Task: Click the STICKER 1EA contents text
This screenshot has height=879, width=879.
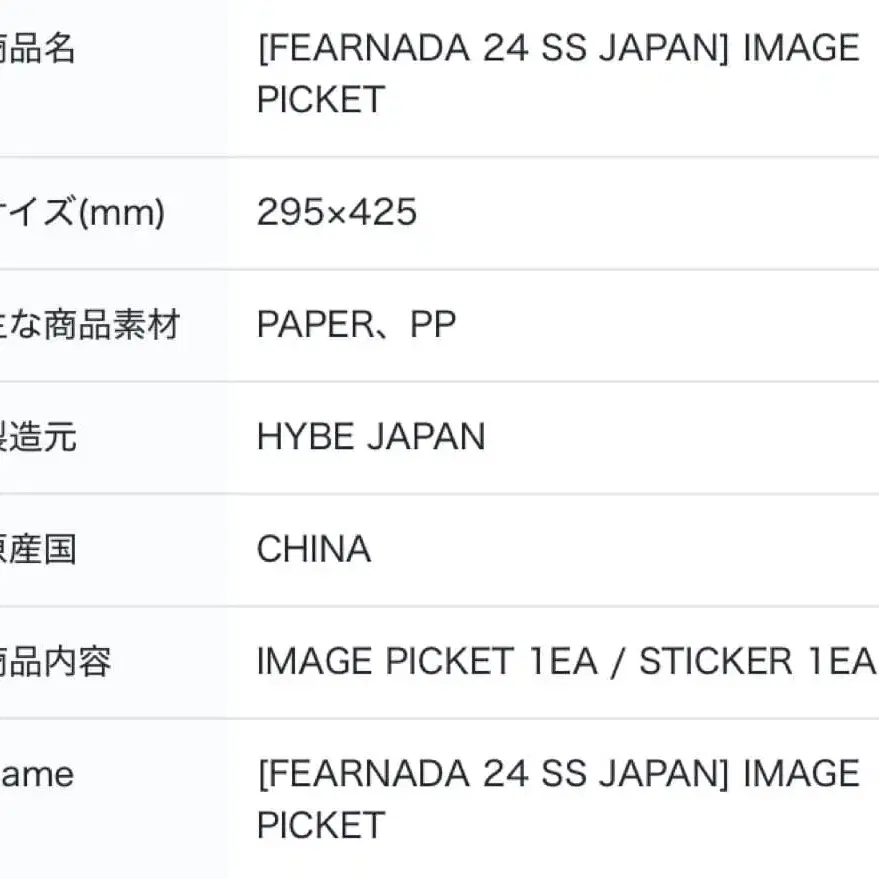Action: [757, 662]
